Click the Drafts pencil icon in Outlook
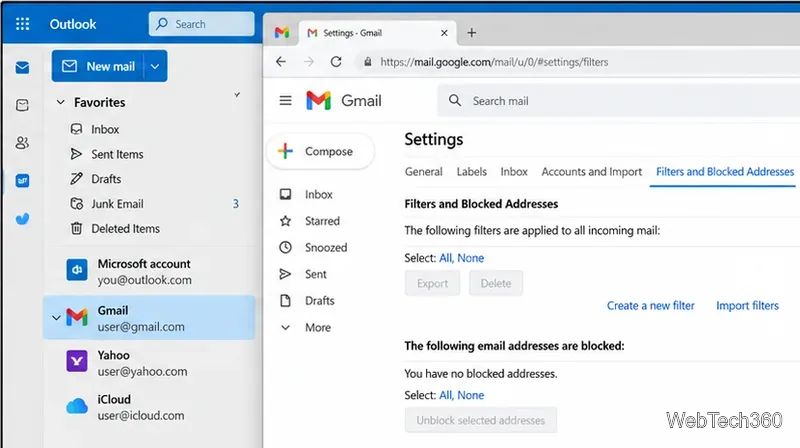The image size is (800, 448). (x=76, y=179)
